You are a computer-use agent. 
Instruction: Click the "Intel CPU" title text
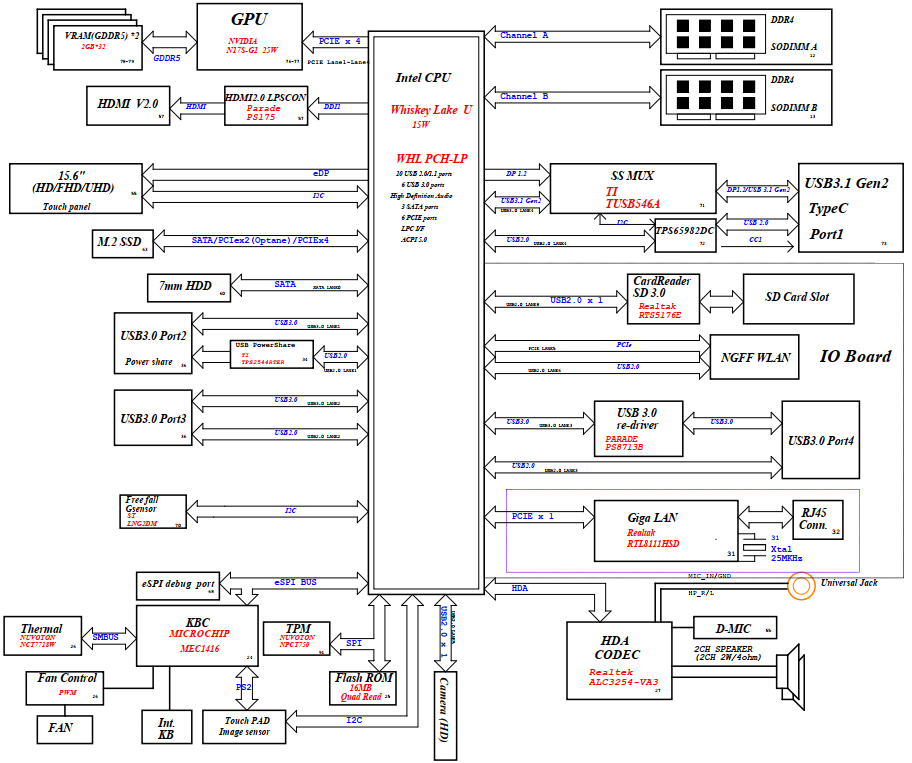point(423,78)
